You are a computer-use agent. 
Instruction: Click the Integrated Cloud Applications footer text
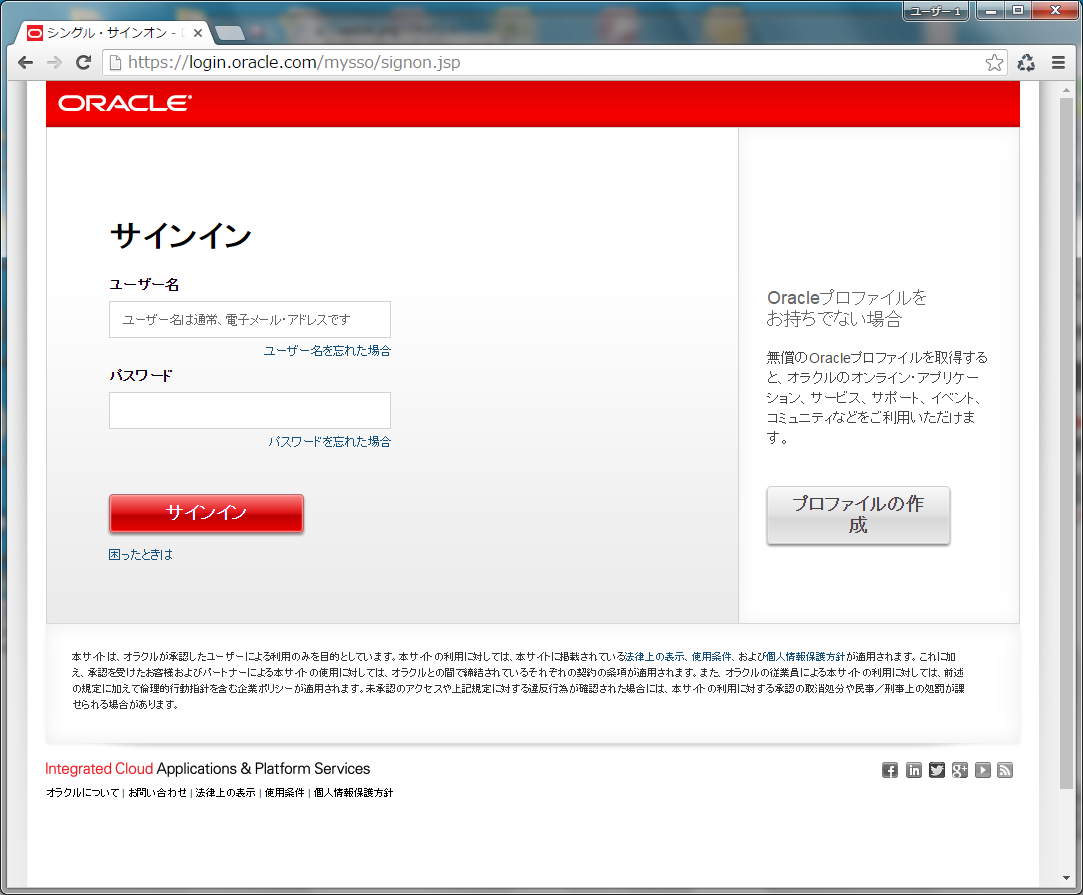(x=207, y=769)
